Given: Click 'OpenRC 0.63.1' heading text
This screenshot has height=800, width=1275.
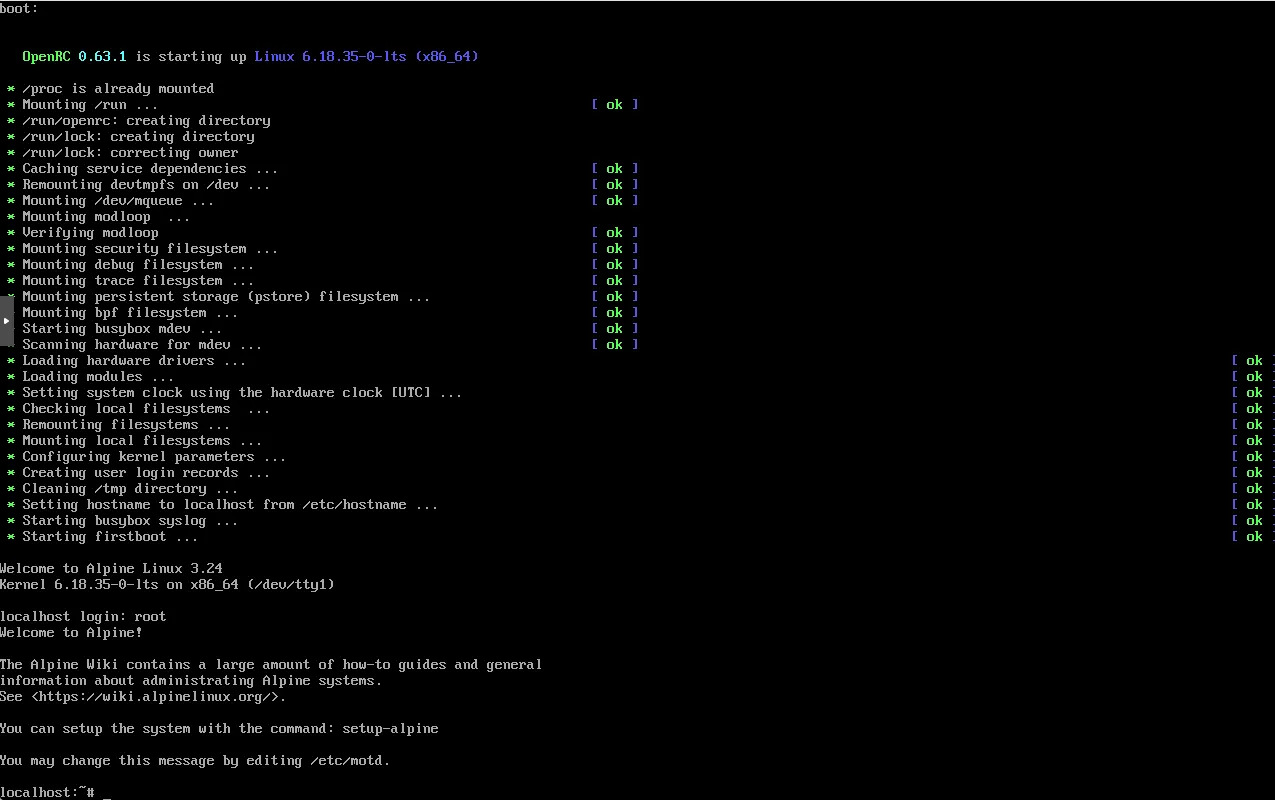Looking at the screenshot, I should 74,56.
